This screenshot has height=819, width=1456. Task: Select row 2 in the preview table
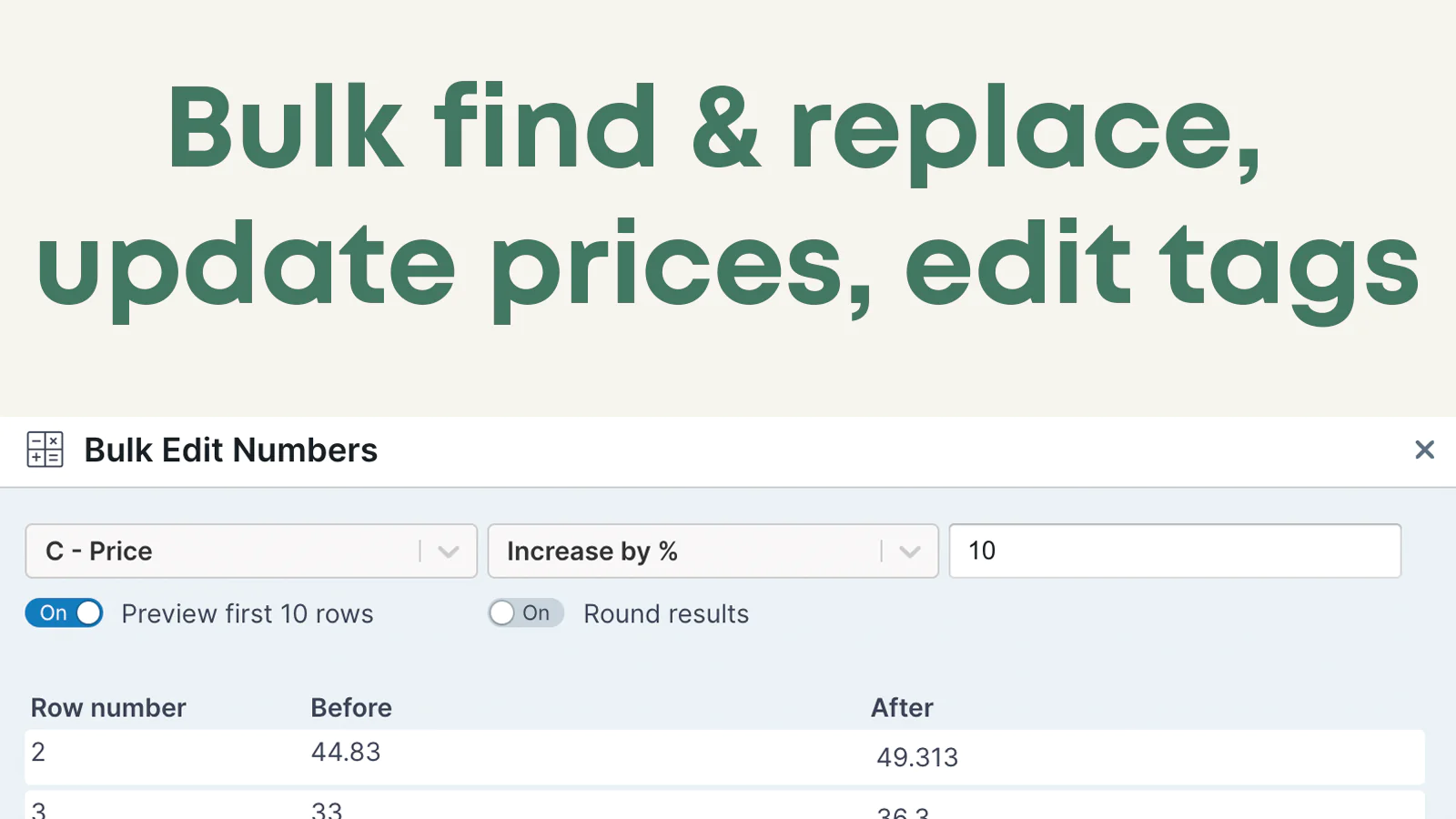724,757
